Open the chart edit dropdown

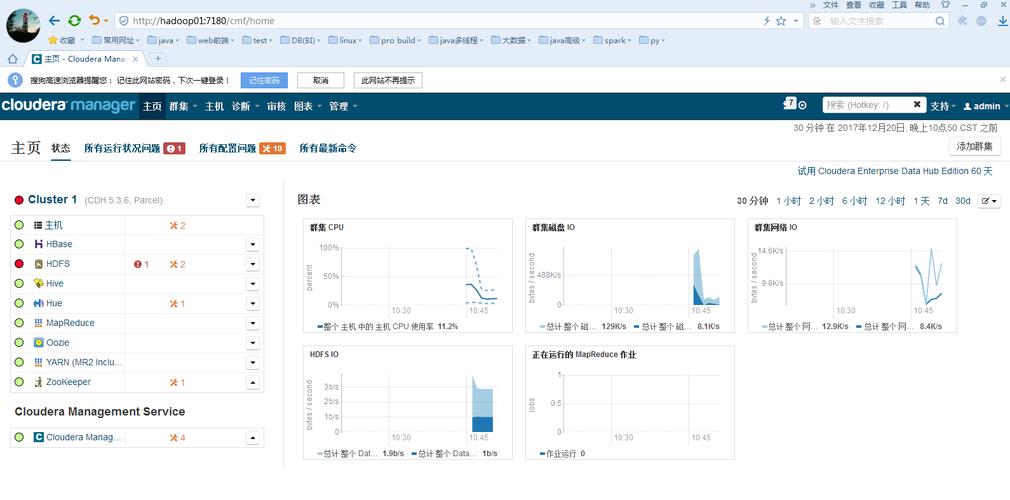pos(989,201)
